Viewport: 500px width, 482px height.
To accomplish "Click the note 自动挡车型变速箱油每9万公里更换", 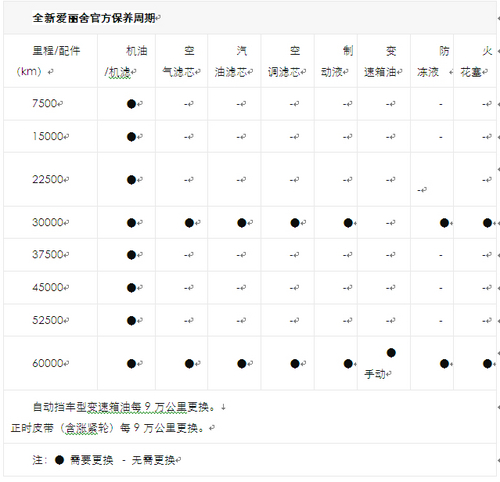I will (125, 407).
